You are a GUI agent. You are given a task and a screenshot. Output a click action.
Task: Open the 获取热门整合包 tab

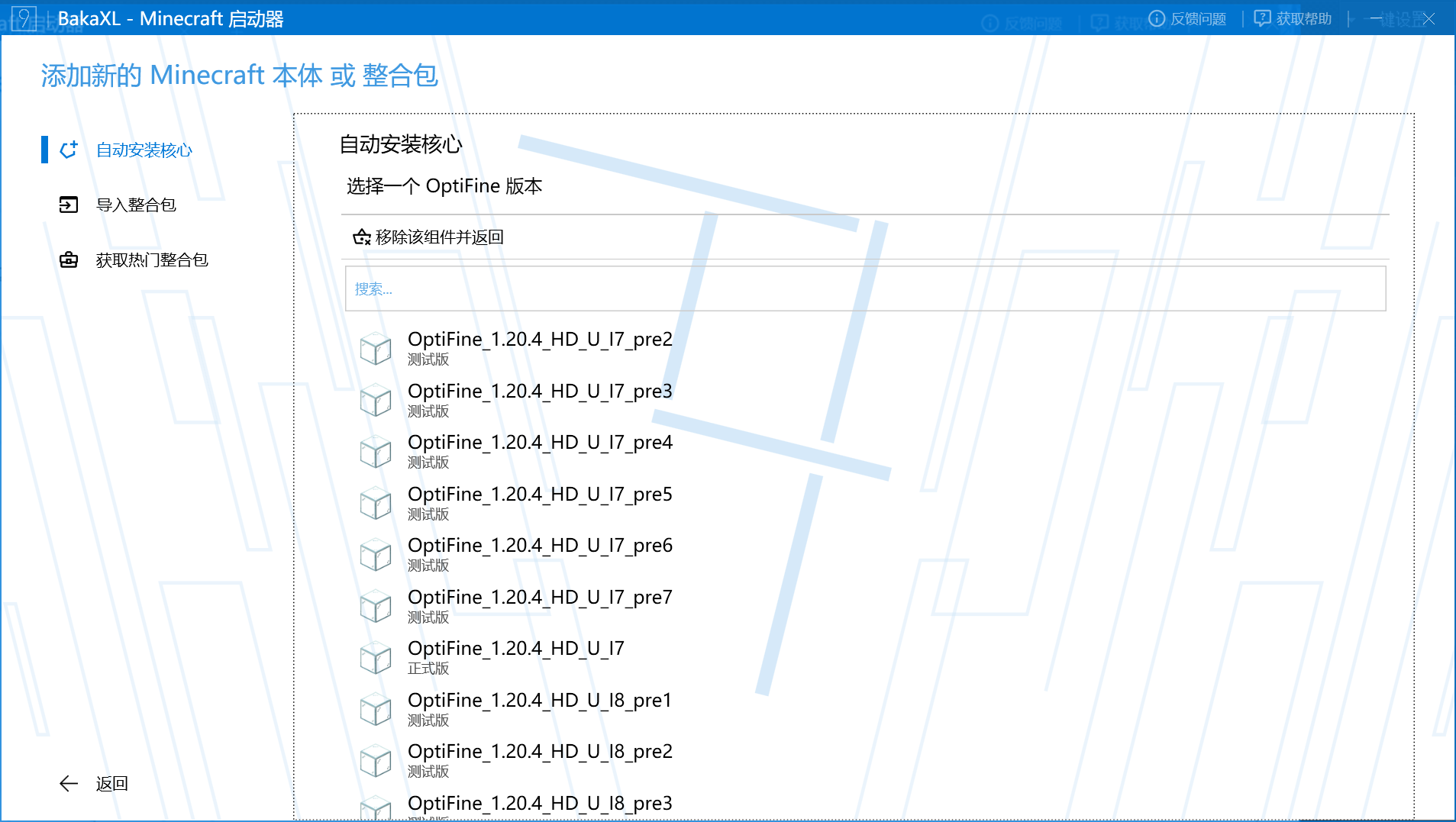[152, 259]
